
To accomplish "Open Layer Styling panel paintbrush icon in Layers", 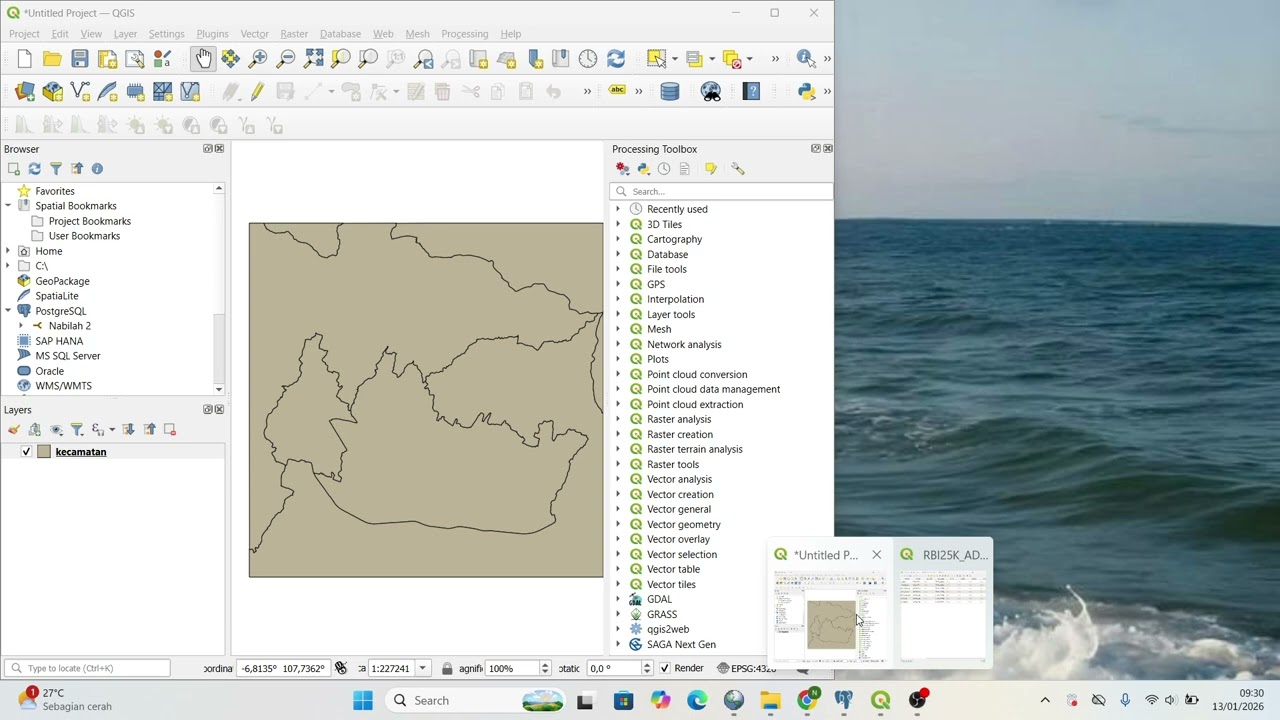I will 14,430.
